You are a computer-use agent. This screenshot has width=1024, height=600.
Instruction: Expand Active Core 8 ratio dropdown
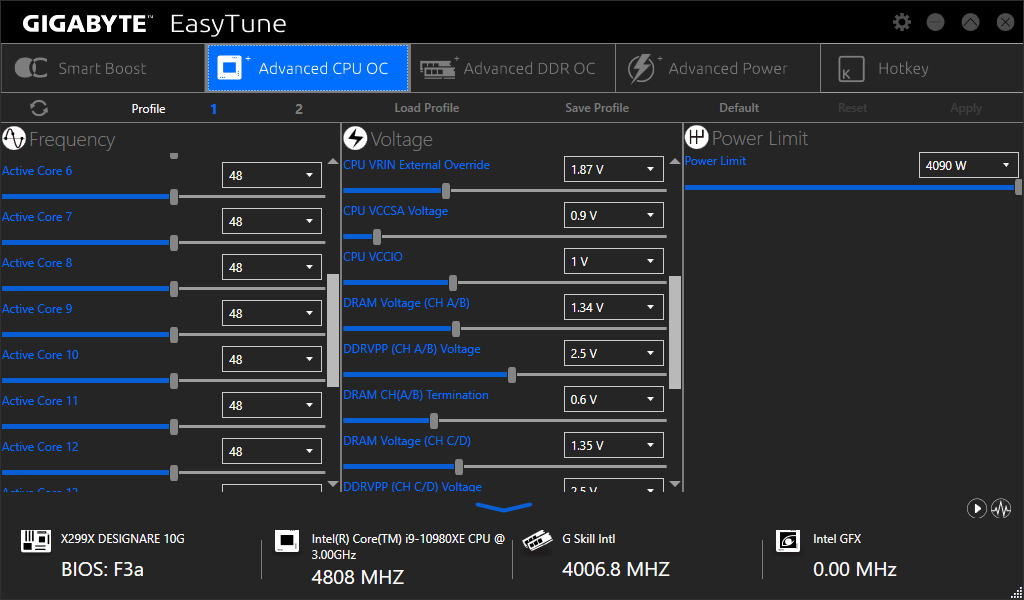coord(272,267)
